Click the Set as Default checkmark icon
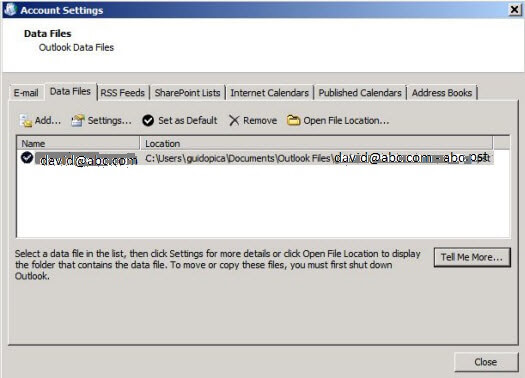 pos(148,121)
